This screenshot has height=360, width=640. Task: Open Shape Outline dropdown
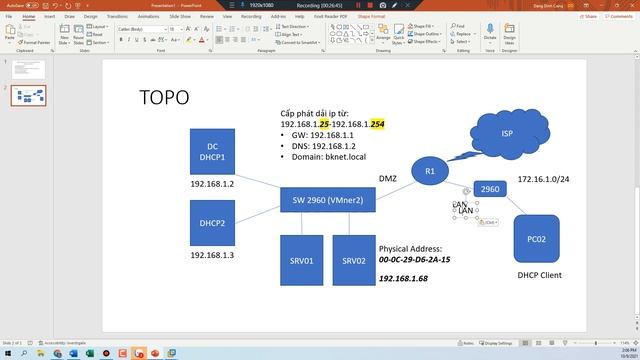(x=424, y=34)
